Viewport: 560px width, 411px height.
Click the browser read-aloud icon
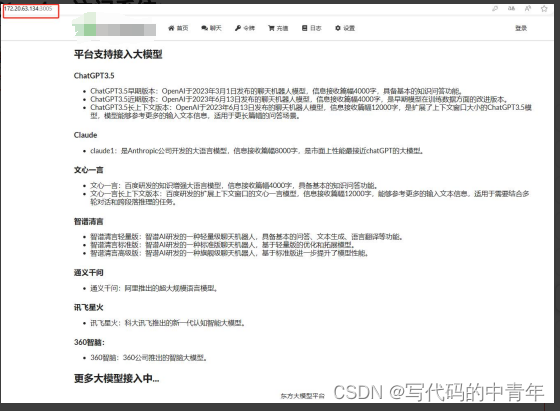tap(528, 9)
